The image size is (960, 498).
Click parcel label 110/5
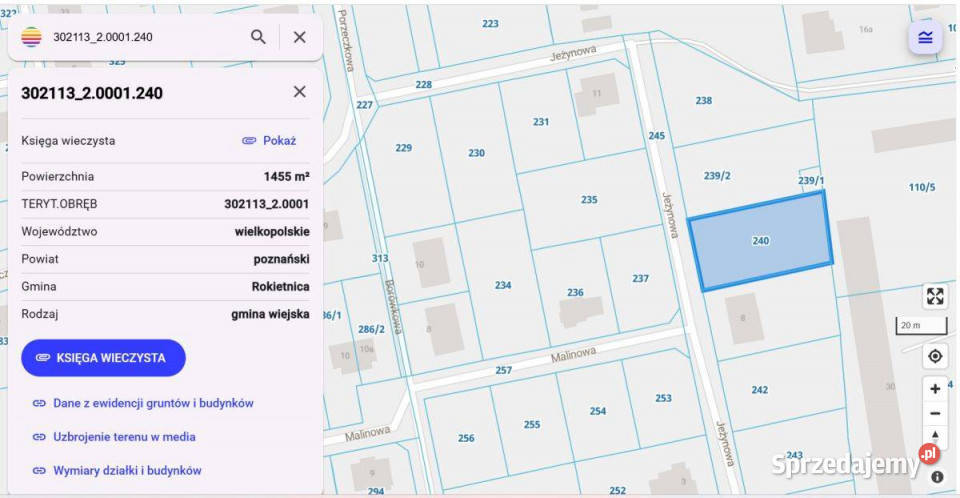[922, 187]
